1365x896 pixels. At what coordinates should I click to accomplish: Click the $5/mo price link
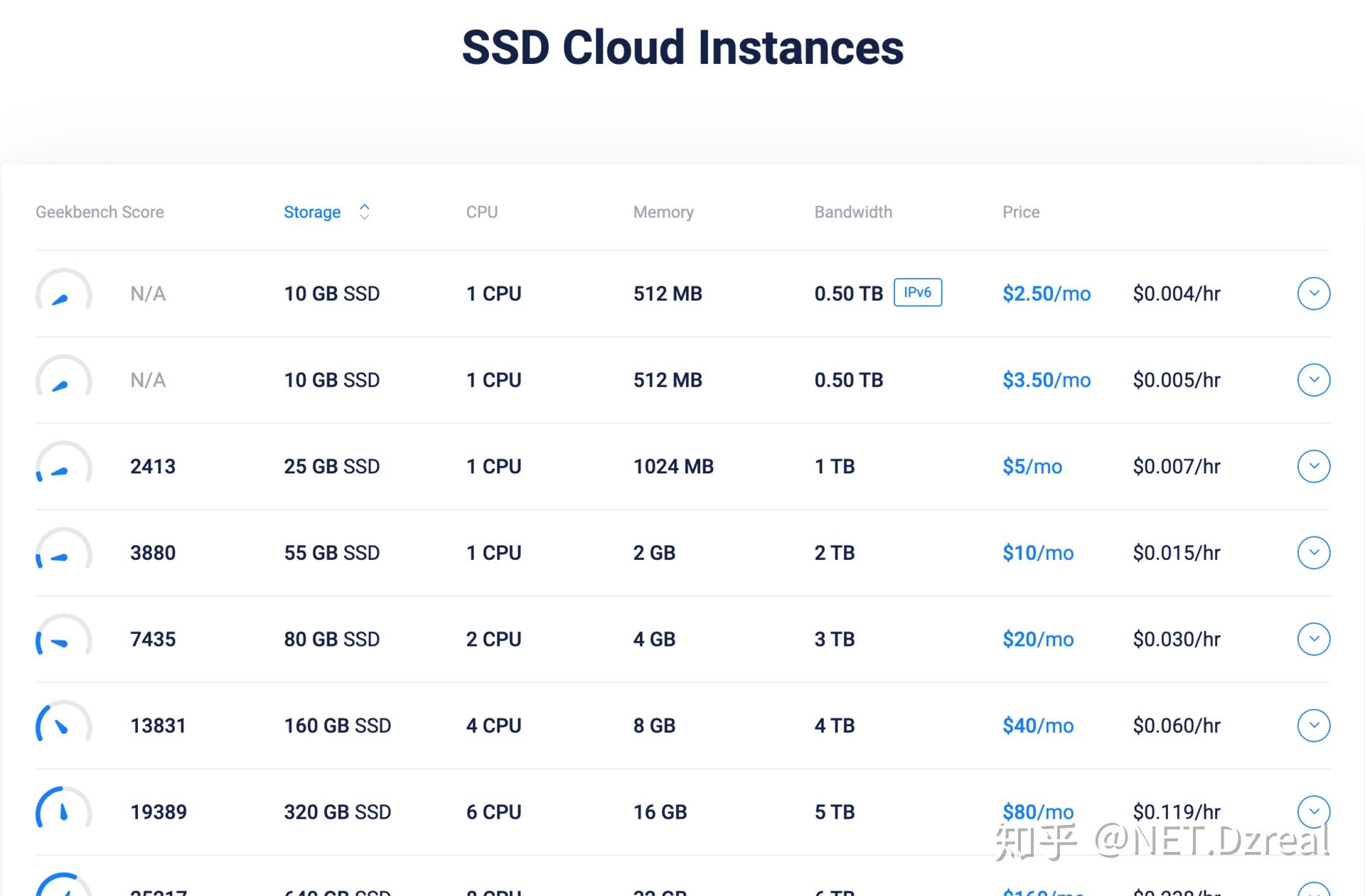tap(1032, 466)
